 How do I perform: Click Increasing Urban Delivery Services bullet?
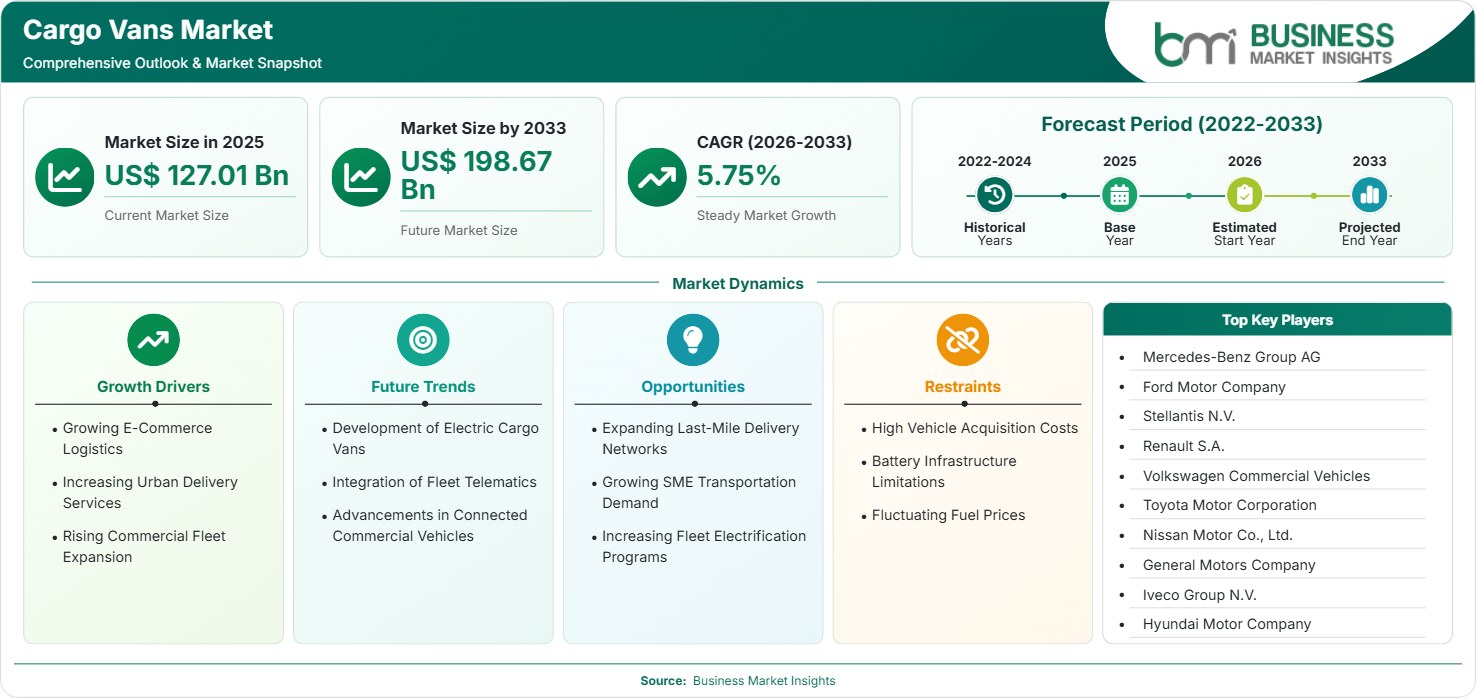(x=150, y=492)
